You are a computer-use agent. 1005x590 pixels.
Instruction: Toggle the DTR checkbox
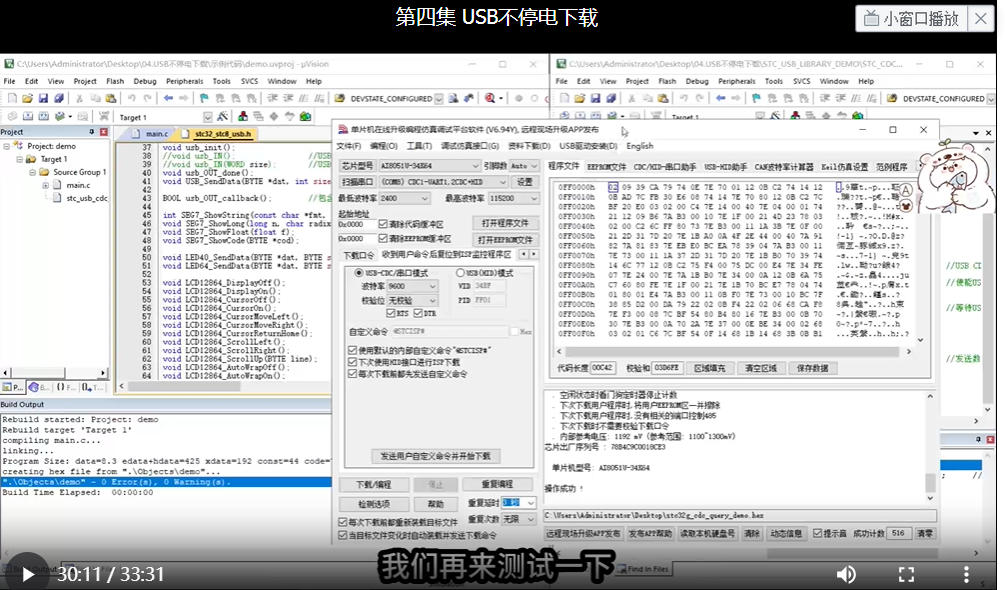point(418,313)
